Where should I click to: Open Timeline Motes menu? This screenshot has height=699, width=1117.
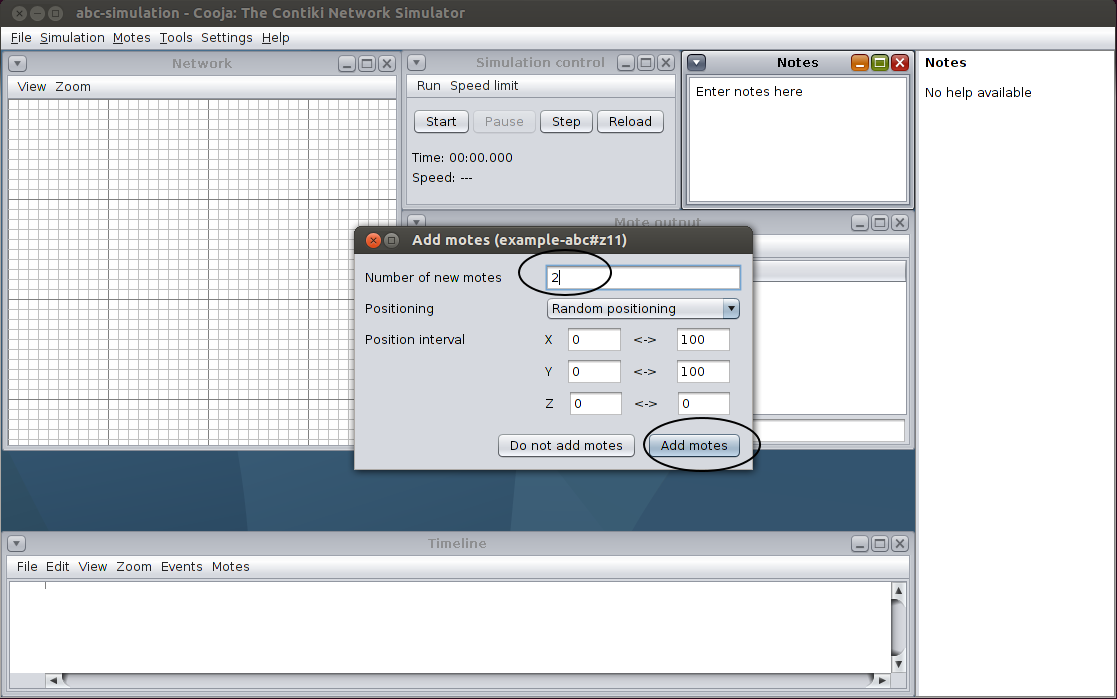(x=230, y=566)
